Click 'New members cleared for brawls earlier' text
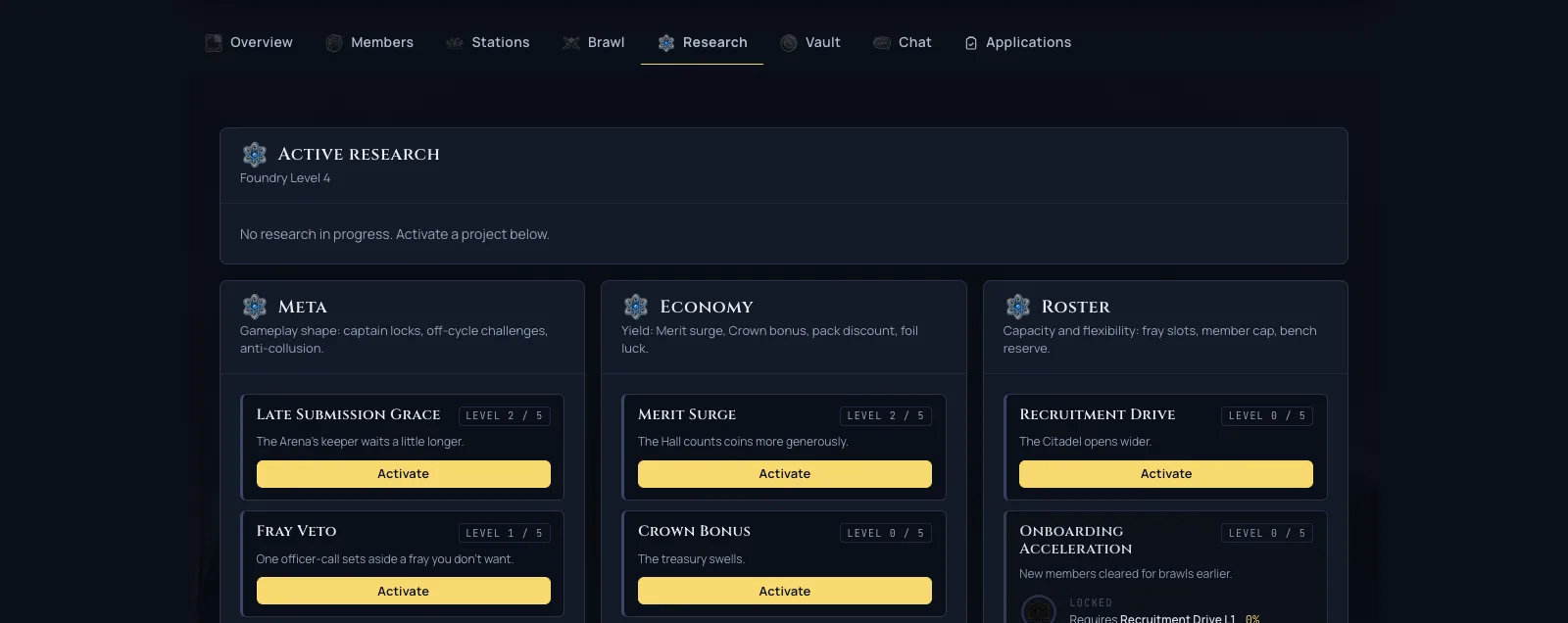This screenshot has height=623, width=1568. pyautogui.click(x=1126, y=574)
